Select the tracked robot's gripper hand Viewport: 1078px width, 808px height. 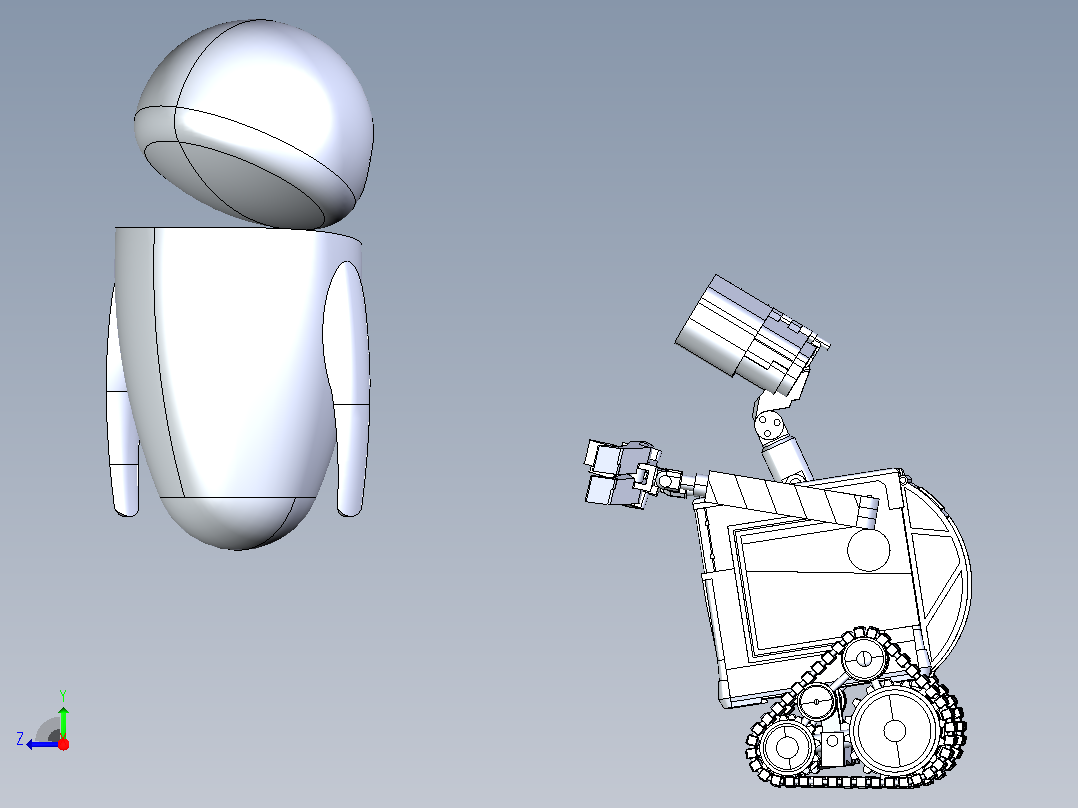[622, 474]
